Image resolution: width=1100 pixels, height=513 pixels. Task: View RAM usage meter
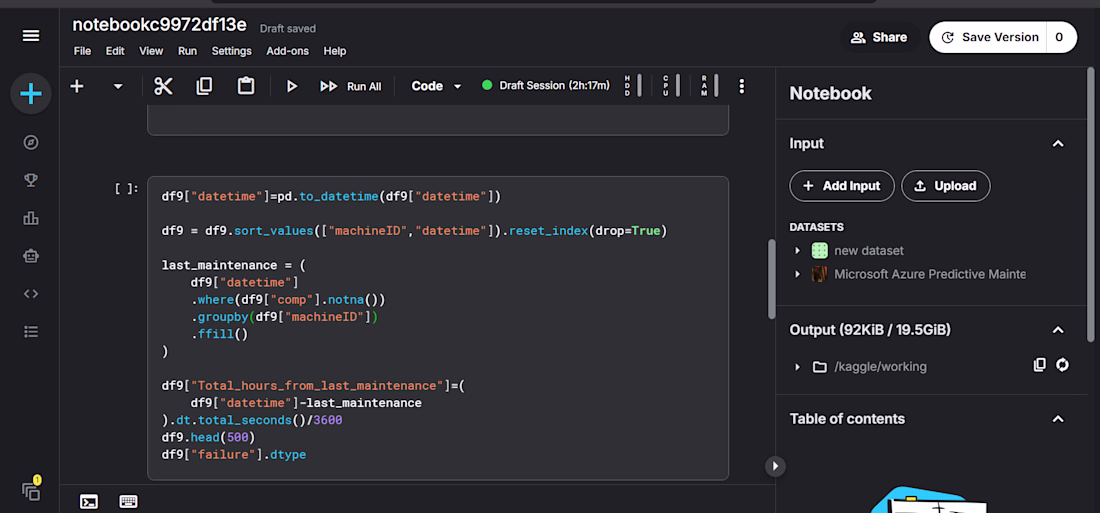(x=709, y=86)
